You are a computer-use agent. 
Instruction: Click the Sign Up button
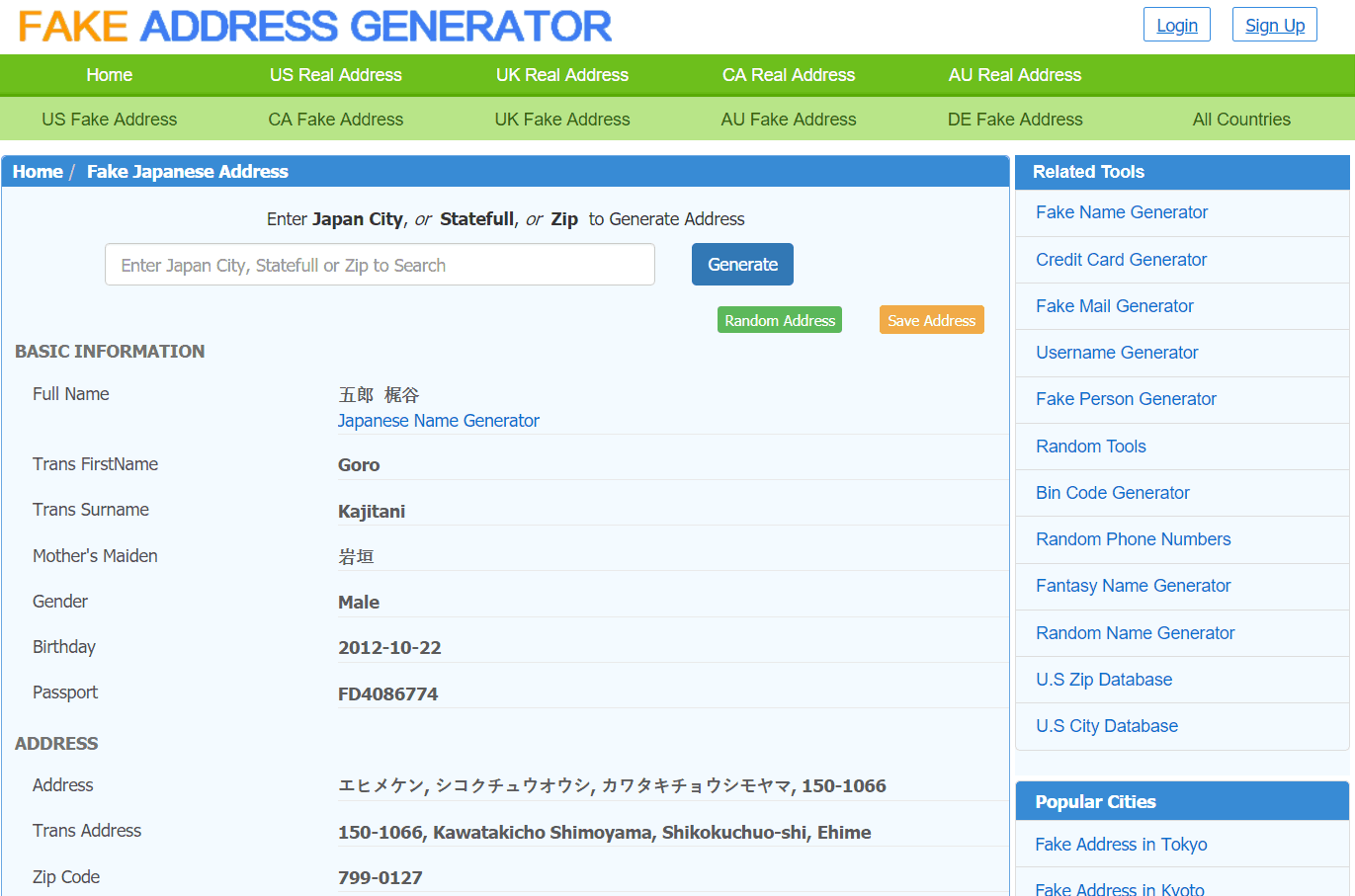[x=1274, y=25]
